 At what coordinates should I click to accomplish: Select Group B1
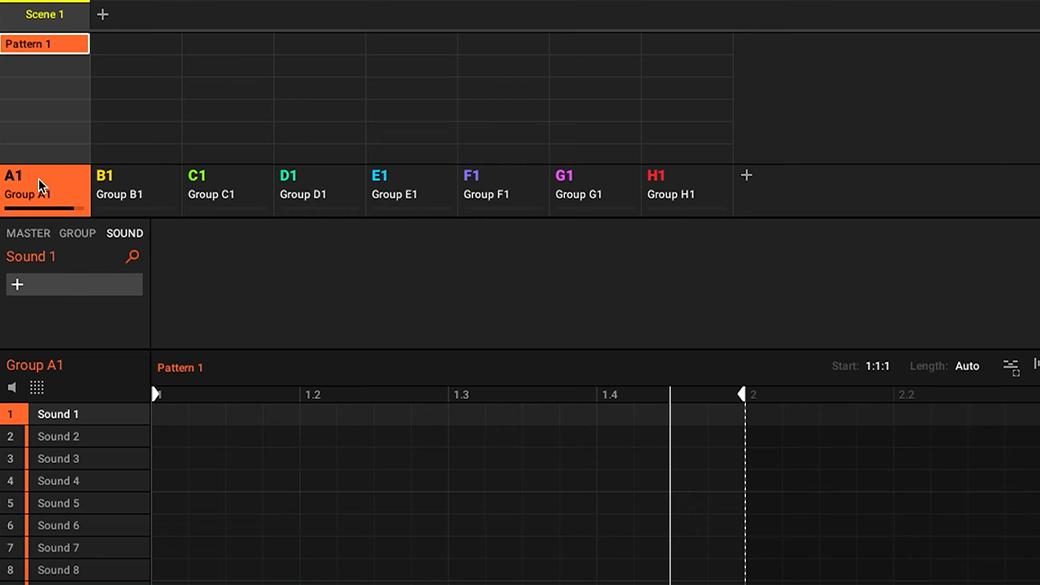pyautogui.click(x=137, y=190)
